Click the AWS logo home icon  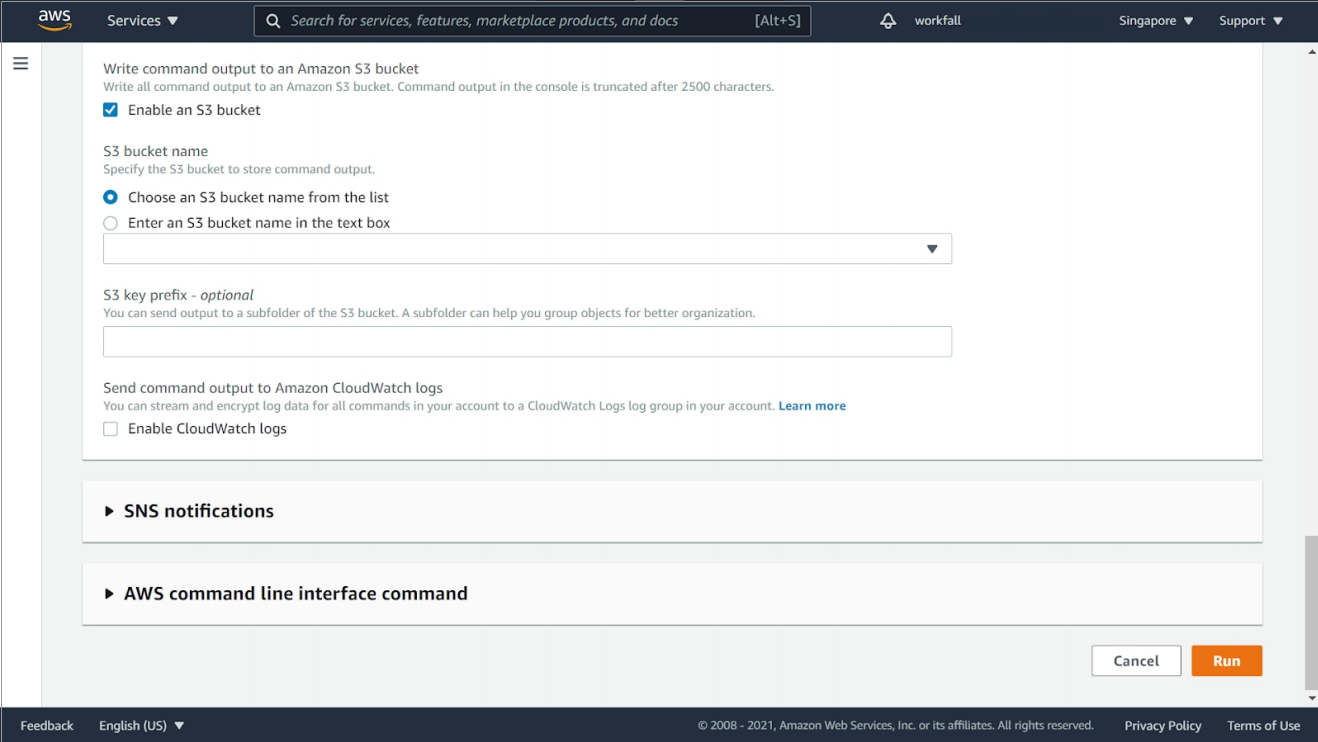tap(54, 20)
